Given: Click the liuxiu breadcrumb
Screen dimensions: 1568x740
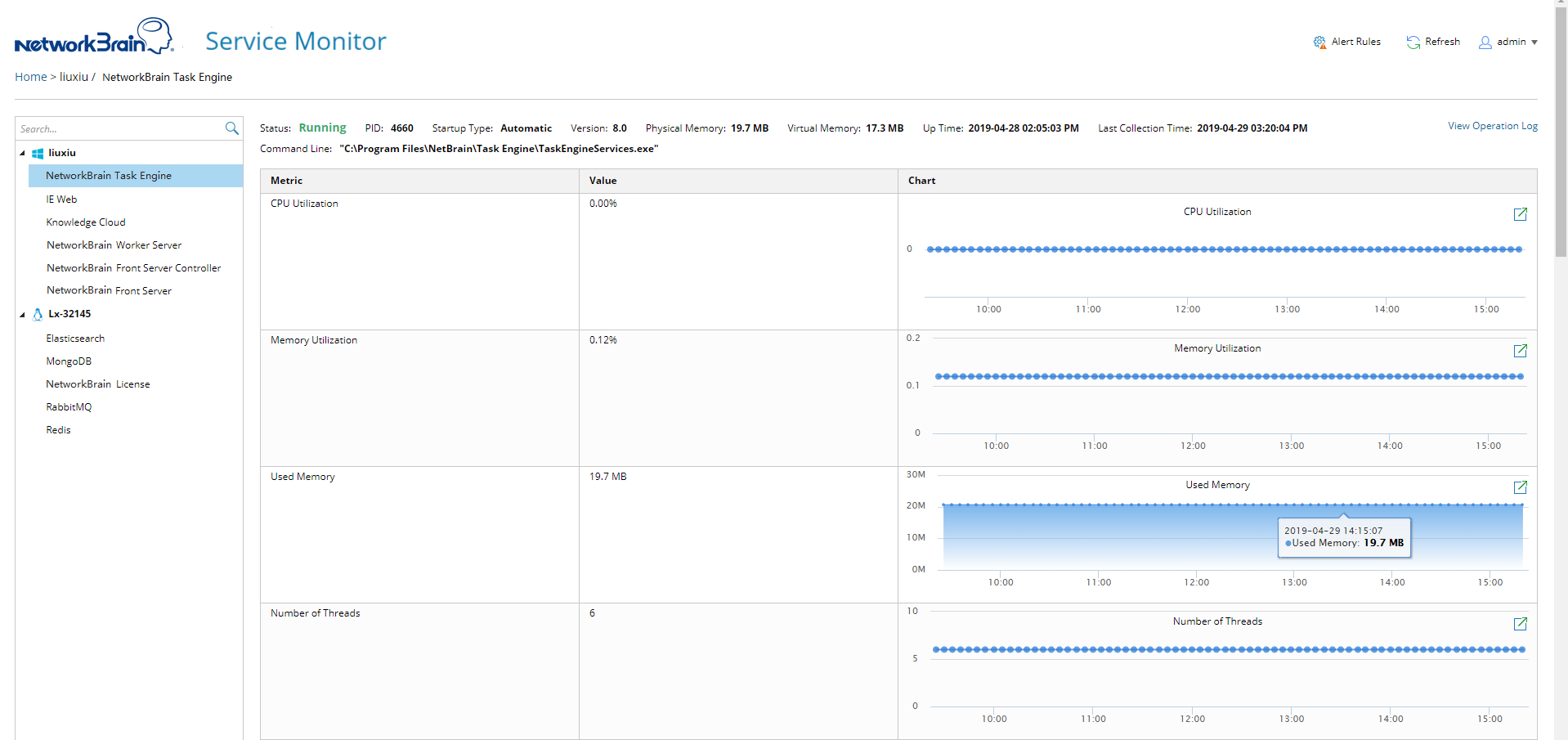Looking at the screenshot, I should (74, 77).
